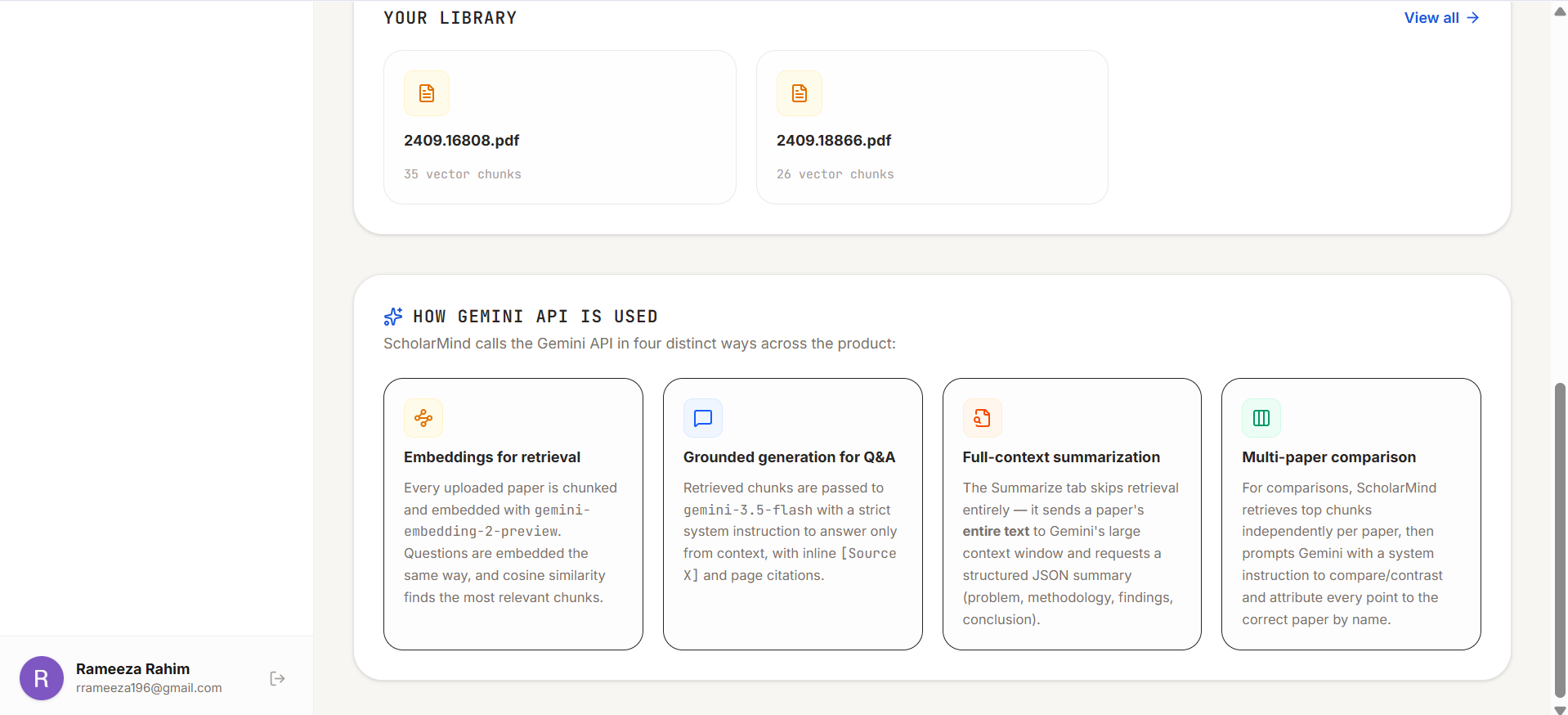Click the Grounded generation chat bubble icon

(x=703, y=418)
